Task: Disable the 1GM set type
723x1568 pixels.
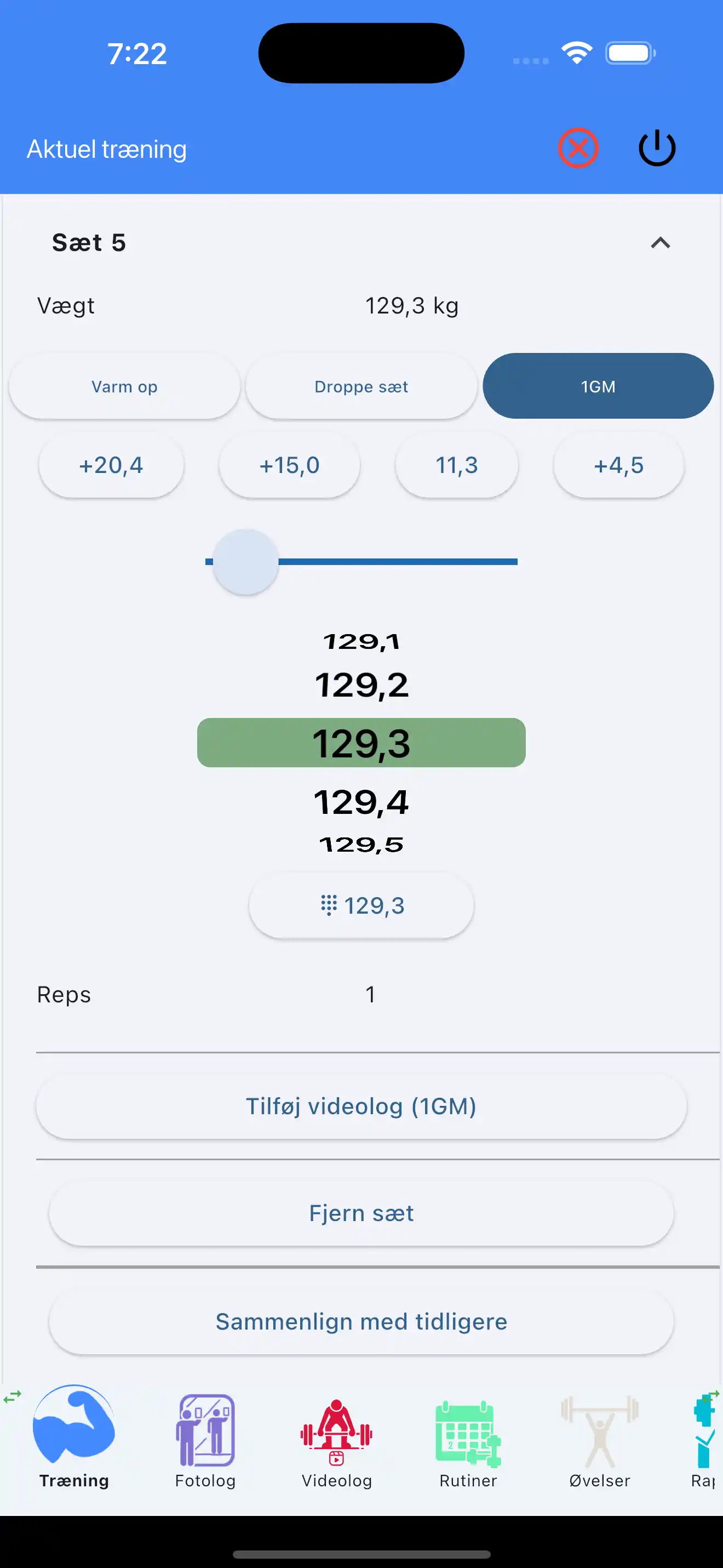Action: (x=598, y=386)
